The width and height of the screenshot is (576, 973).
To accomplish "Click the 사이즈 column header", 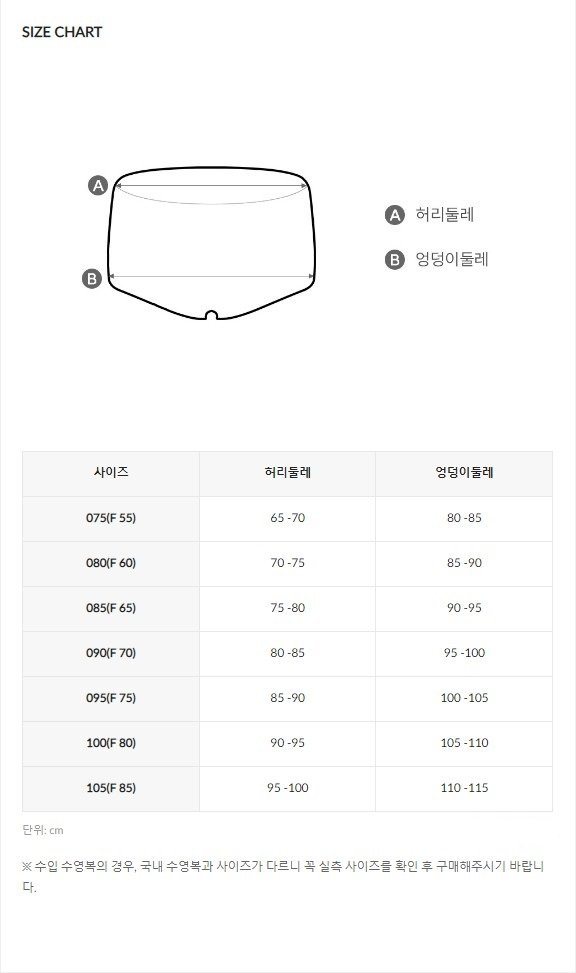I will pyautogui.click(x=111, y=473).
